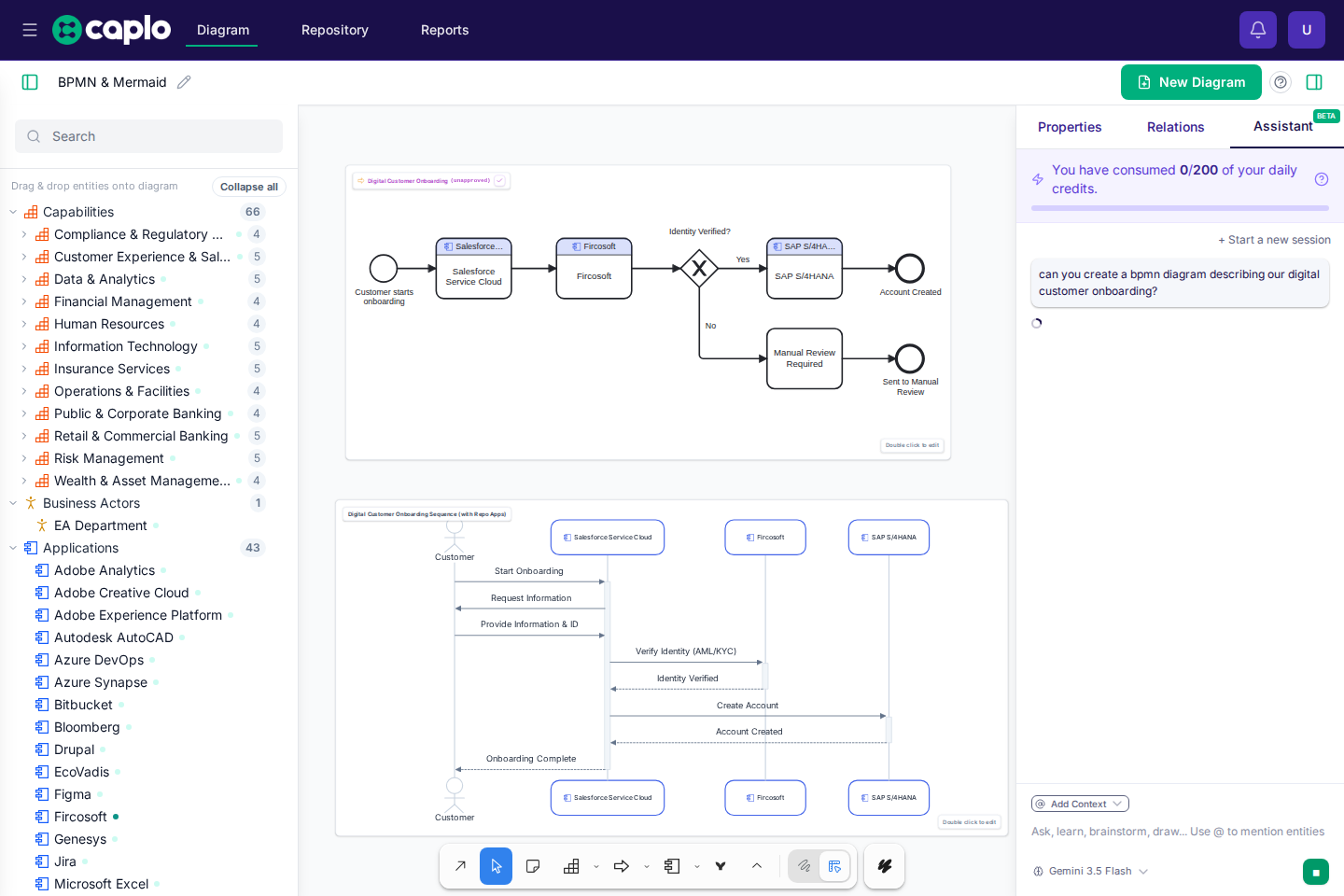
Task: Click the Manual Review Required task box
Action: pyautogui.click(x=805, y=358)
